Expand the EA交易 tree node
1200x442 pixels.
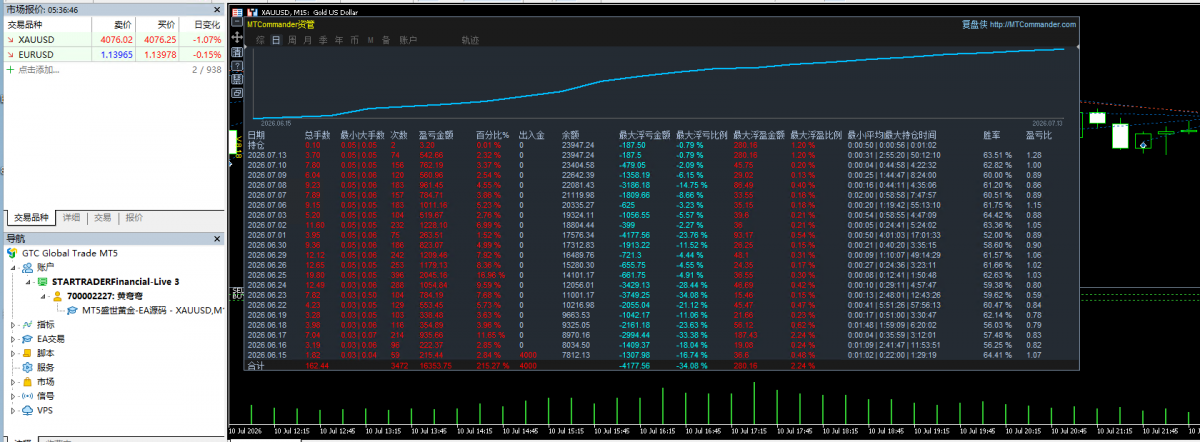click(x=13, y=339)
